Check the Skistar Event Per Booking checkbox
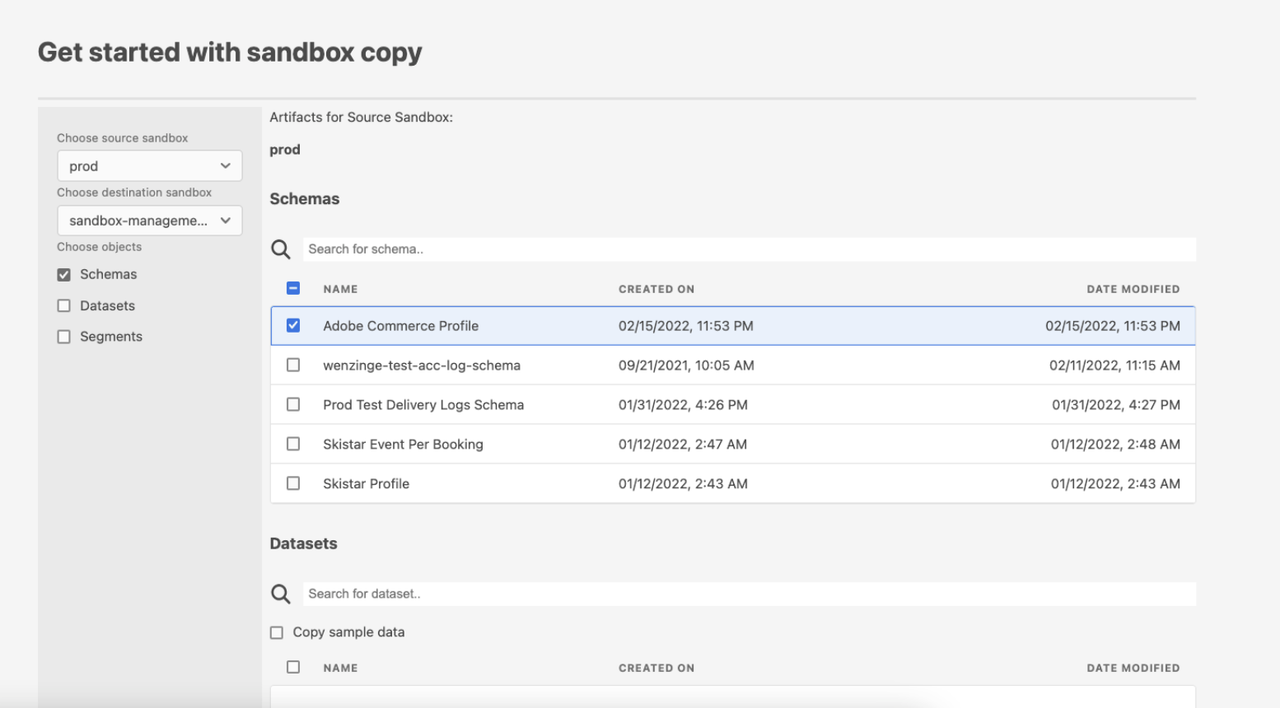 (293, 444)
